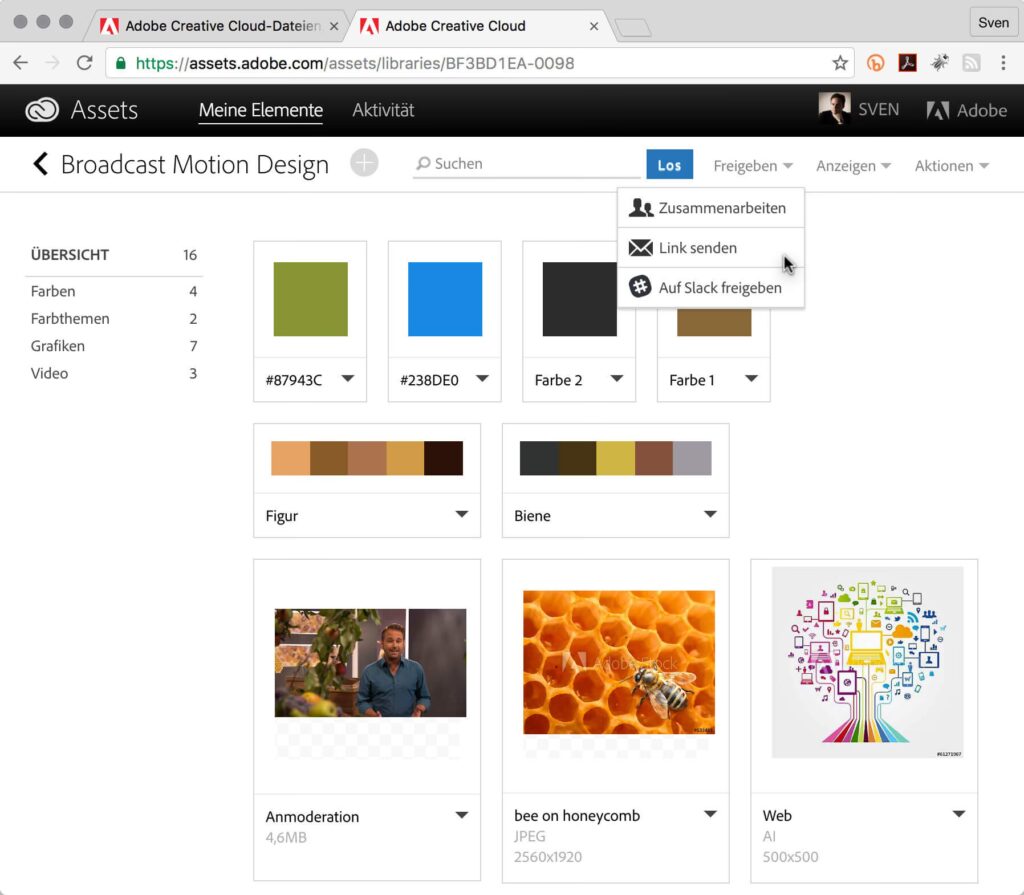Switch to the Aktivität tab
1024x895 pixels.
(383, 110)
